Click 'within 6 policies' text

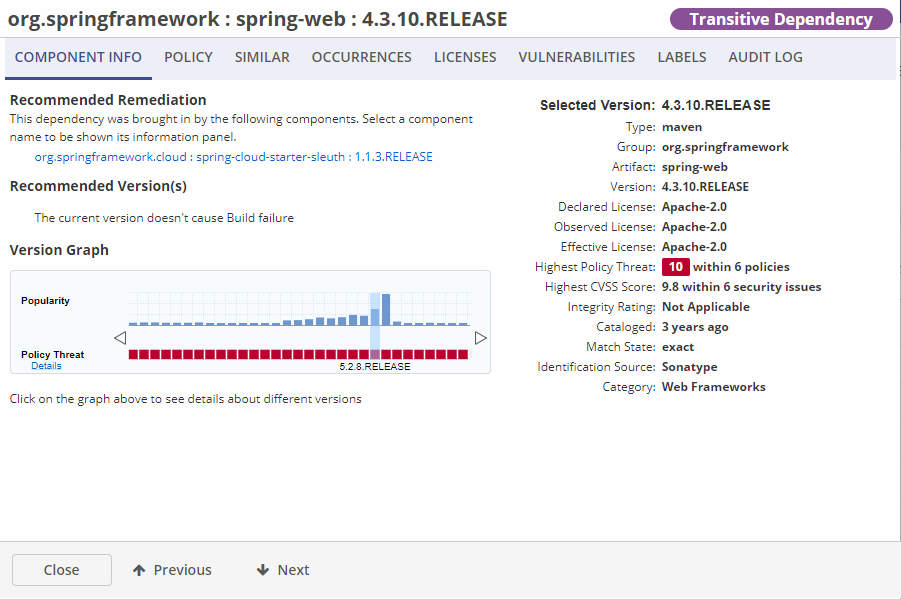point(741,267)
